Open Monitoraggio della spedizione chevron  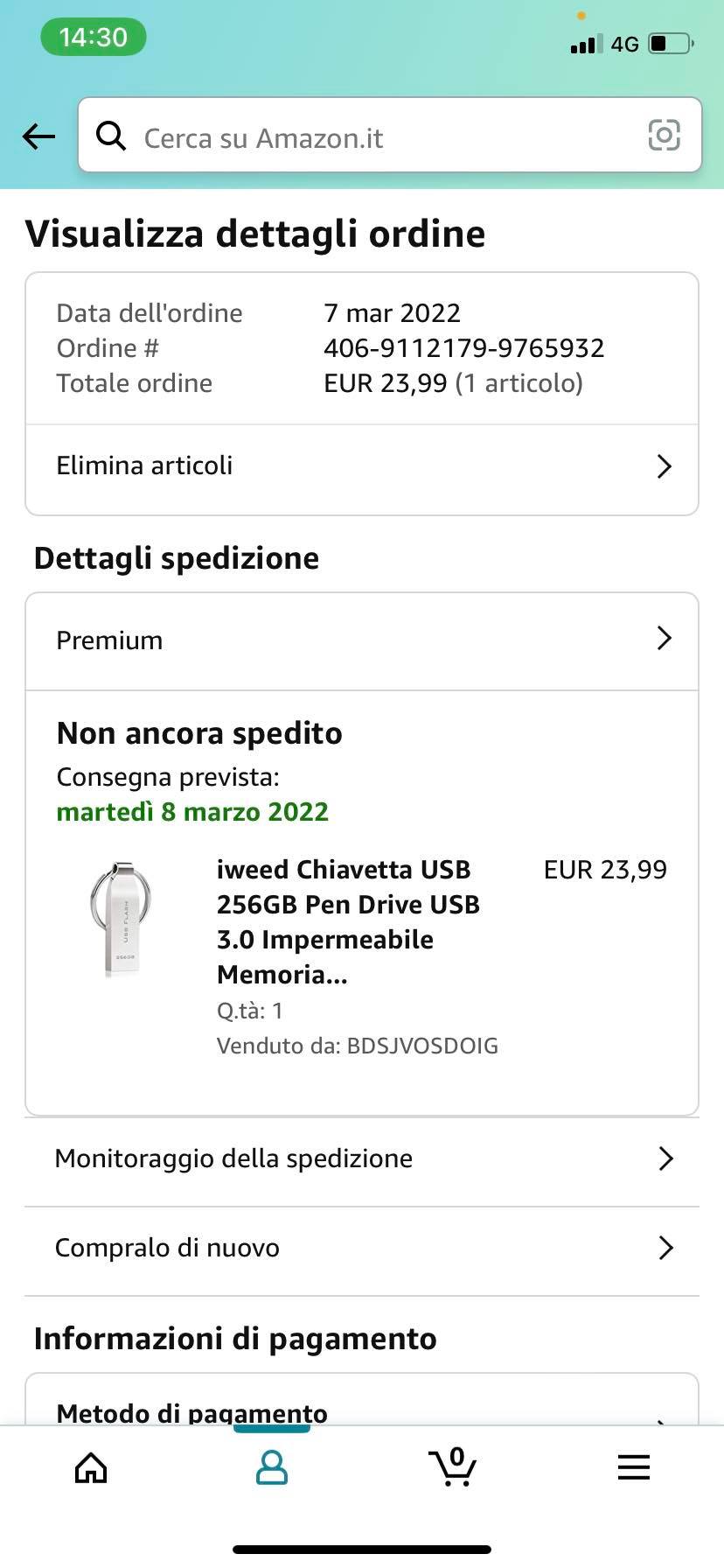click(x=665, y=1158)
